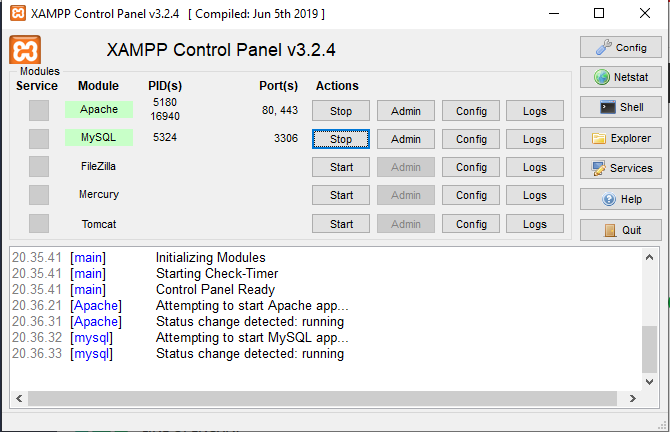Open the Apache Logs menu
Viewport: 670px width, 432px height.
pos(535,111)
